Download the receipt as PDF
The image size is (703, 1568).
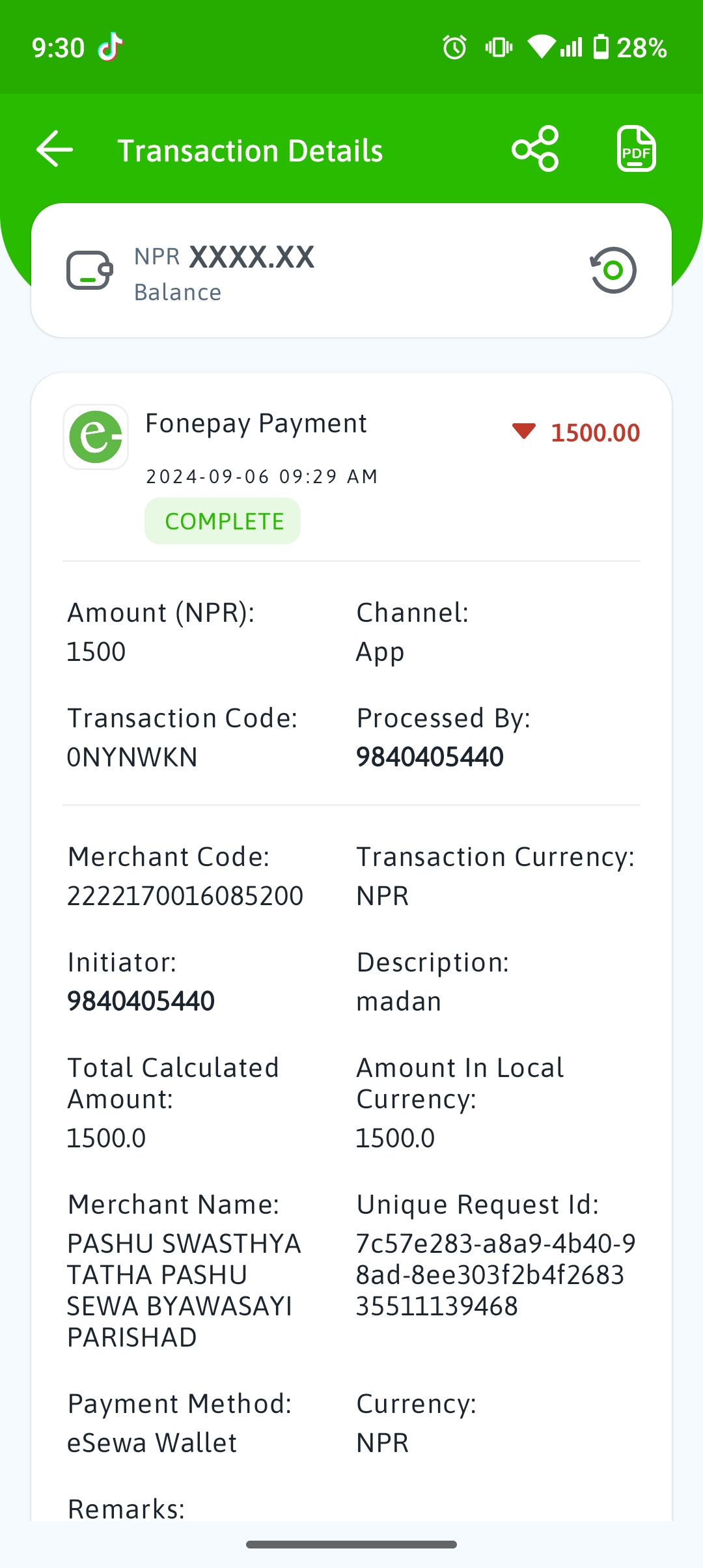(636, 149)
